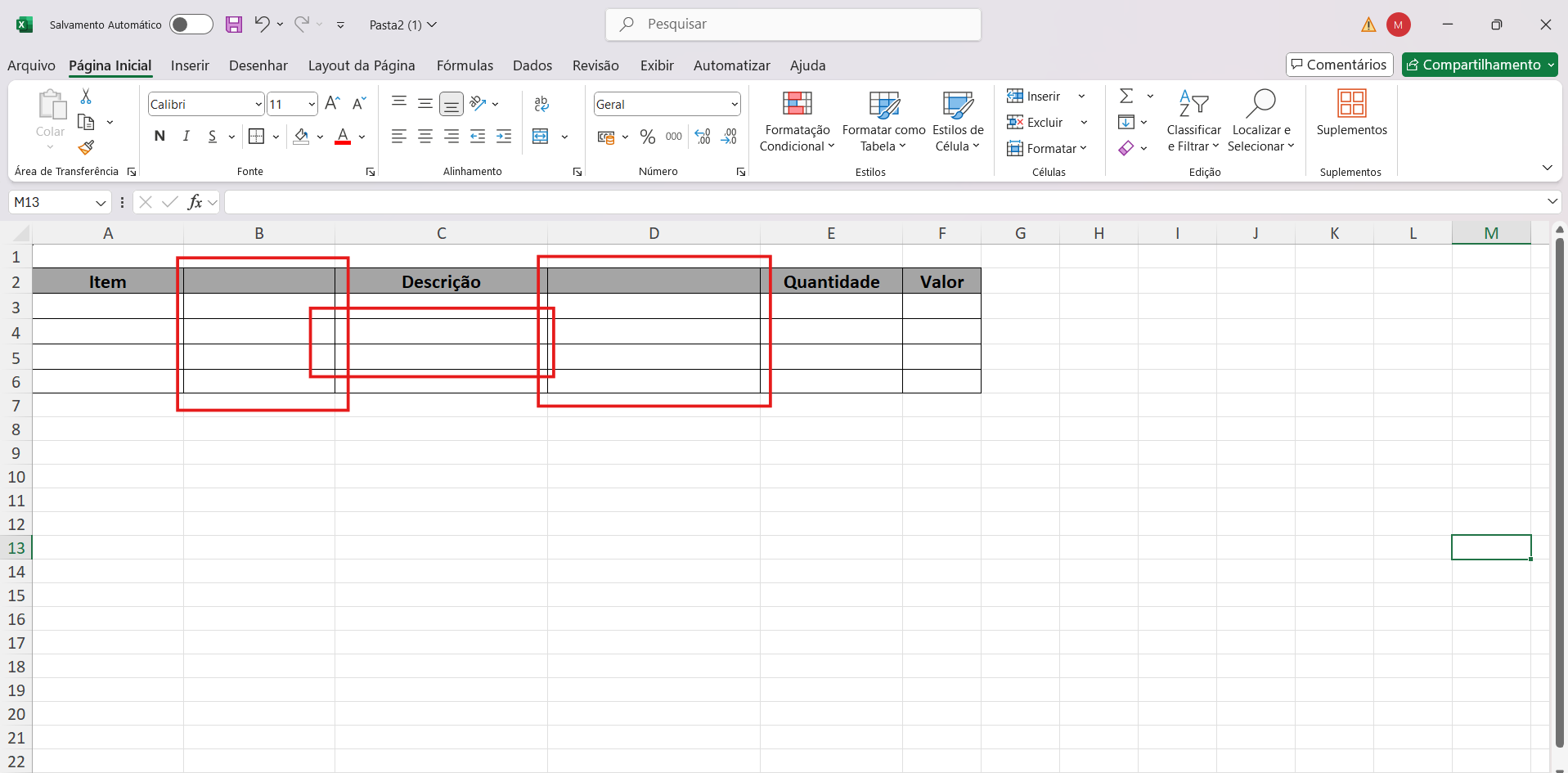Image resolution: width=1568 pixels, height=773 pixels.
Task: Click Inserir in the Células group
Action: point(1034,97)
